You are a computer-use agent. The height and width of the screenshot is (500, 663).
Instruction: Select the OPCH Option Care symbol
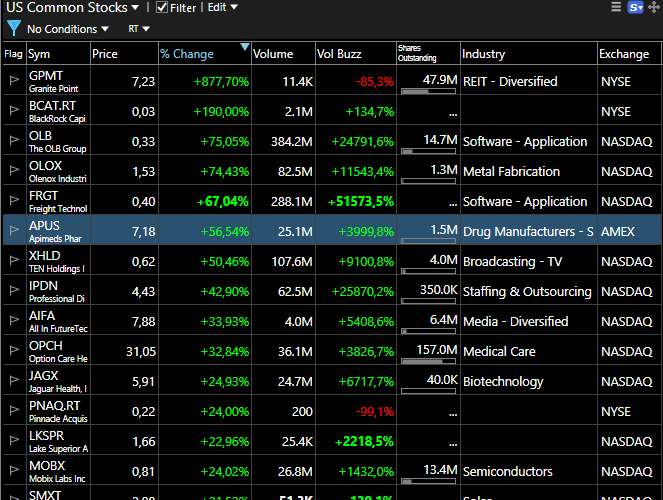click(58, 350)
